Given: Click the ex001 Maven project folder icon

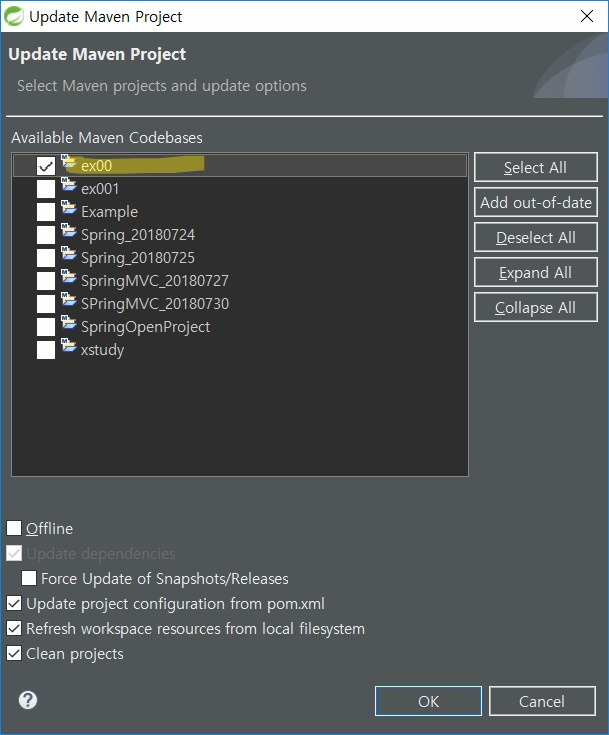Looking at the screenshot, I should click(x=68, y=185).
